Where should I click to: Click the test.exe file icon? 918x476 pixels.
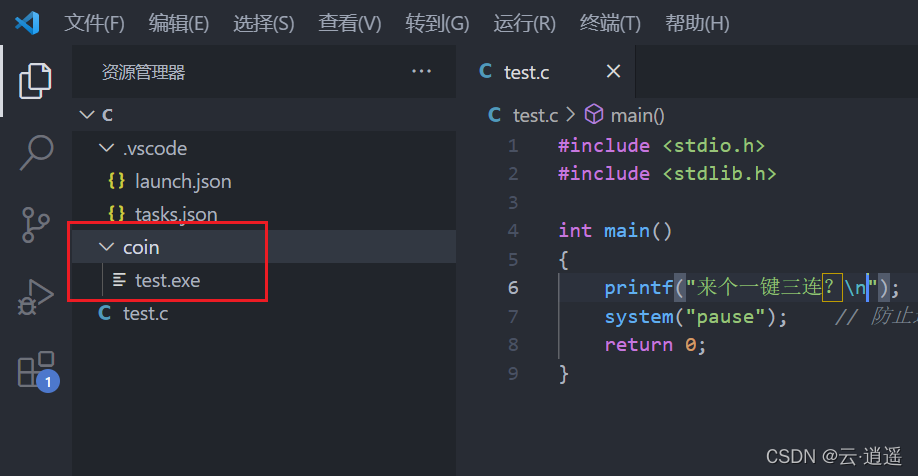[x=119, y=280]
